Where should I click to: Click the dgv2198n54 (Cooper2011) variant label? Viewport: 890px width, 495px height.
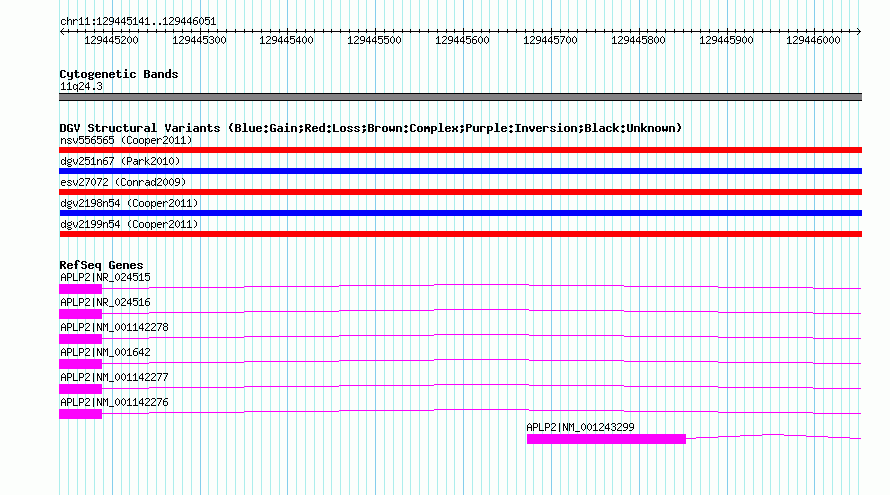point(129,203)
